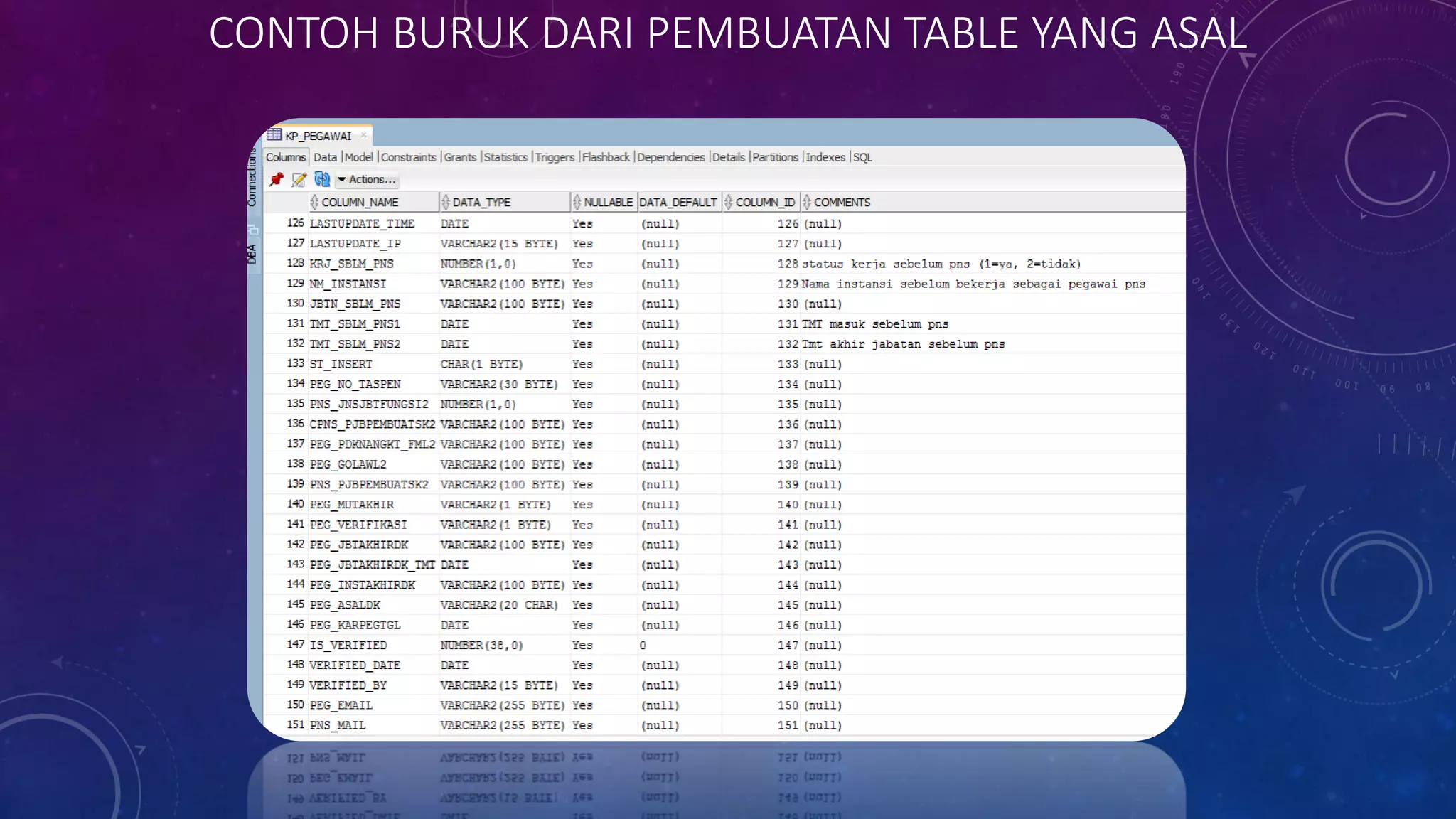
Task: Click PEG_NO_TASPEN column name
Action: pyautogui.click(x=355, y=384)
